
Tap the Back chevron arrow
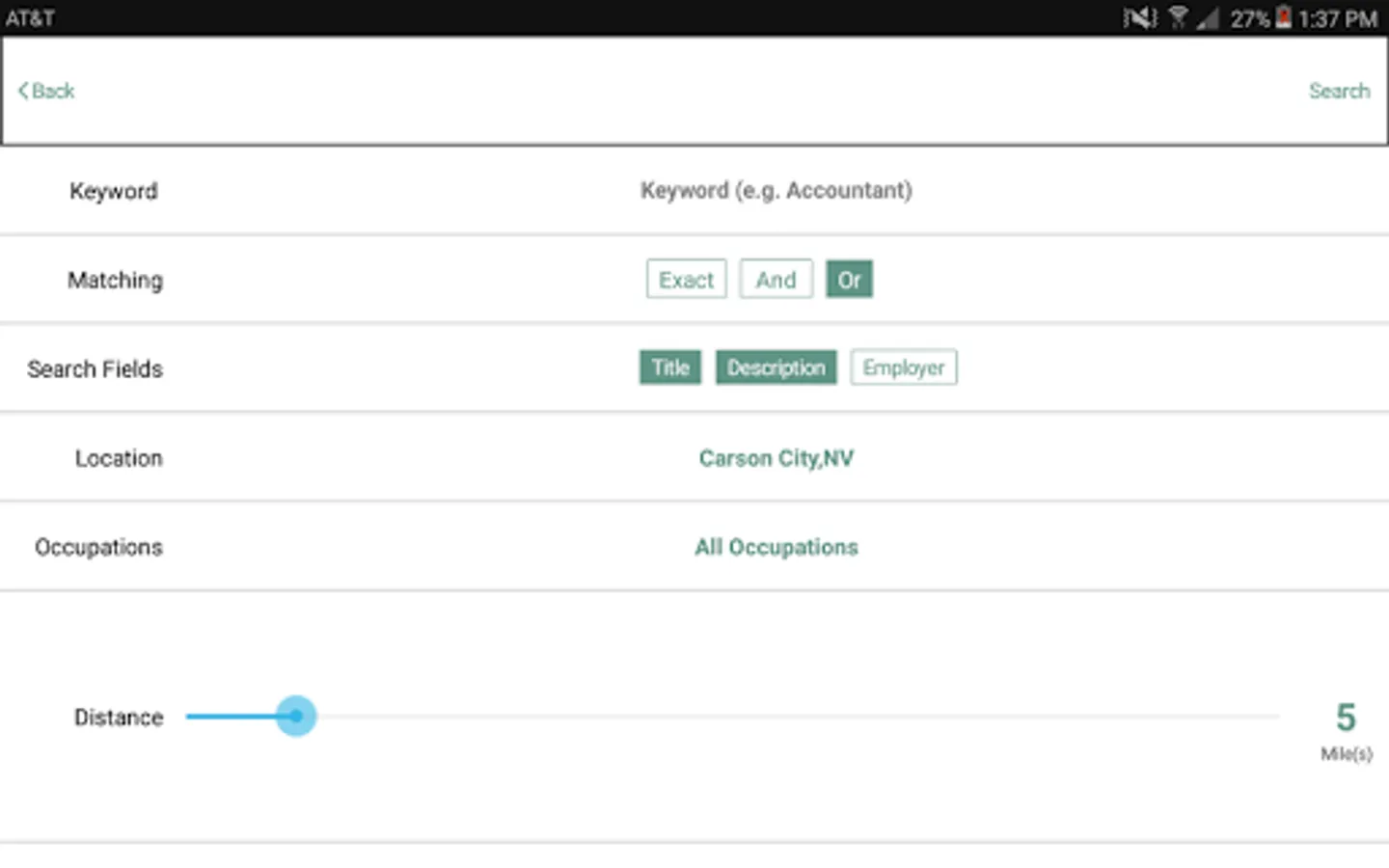[x=24, y=91]
